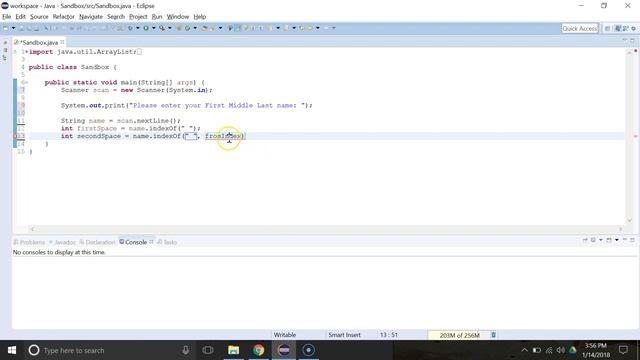Click the green Run button icon
This screenshot has height=360, width=640.
(x=146, y=28)
